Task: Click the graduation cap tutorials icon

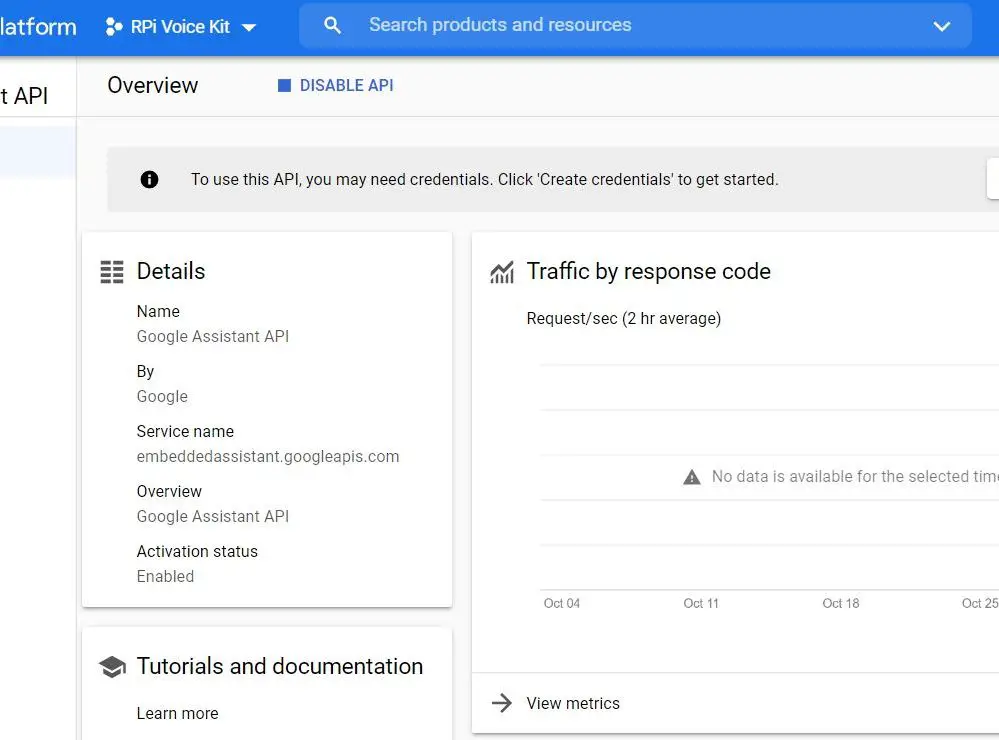Action: (x=112, y=667)
